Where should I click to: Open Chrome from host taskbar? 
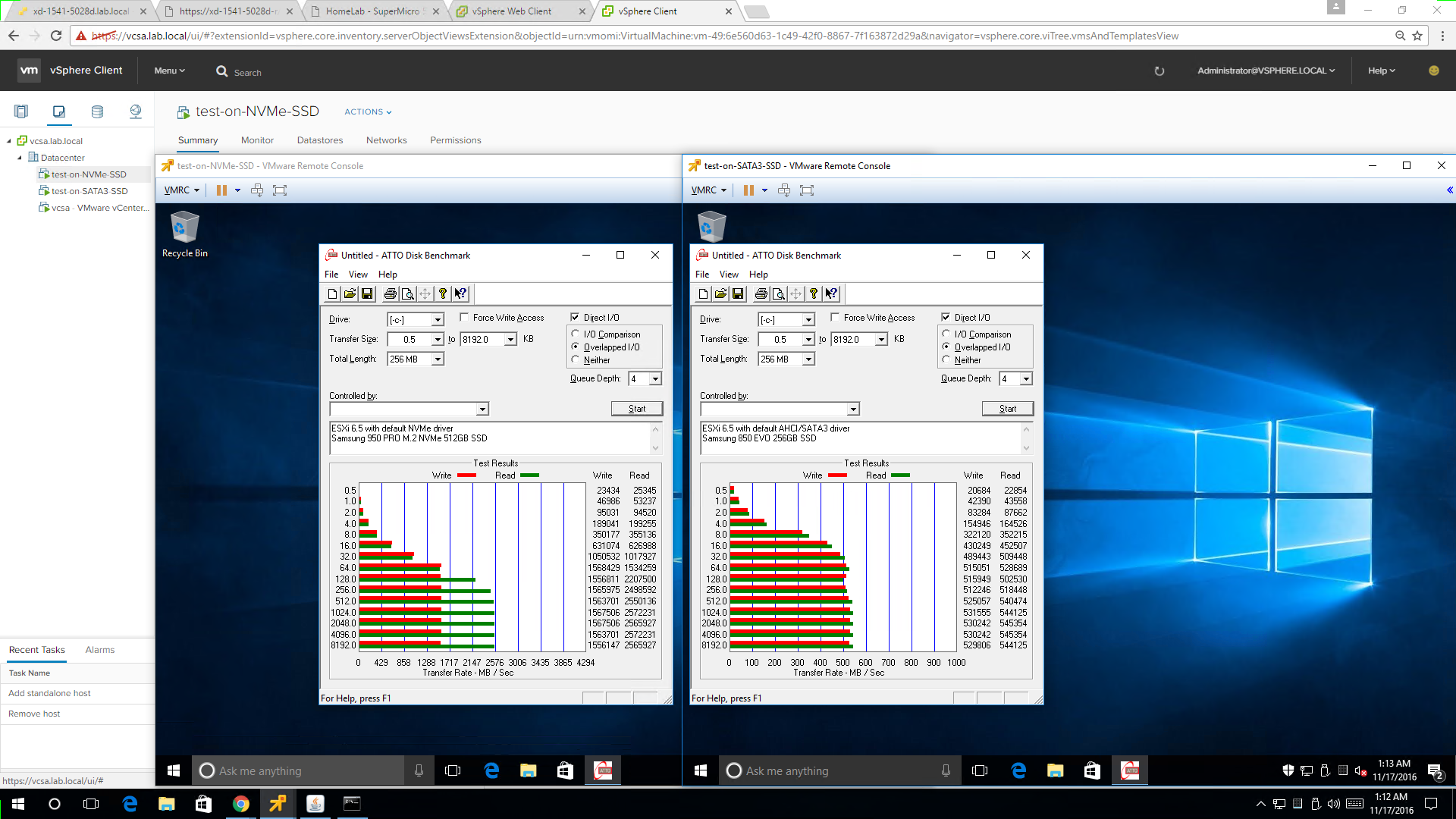240,804
